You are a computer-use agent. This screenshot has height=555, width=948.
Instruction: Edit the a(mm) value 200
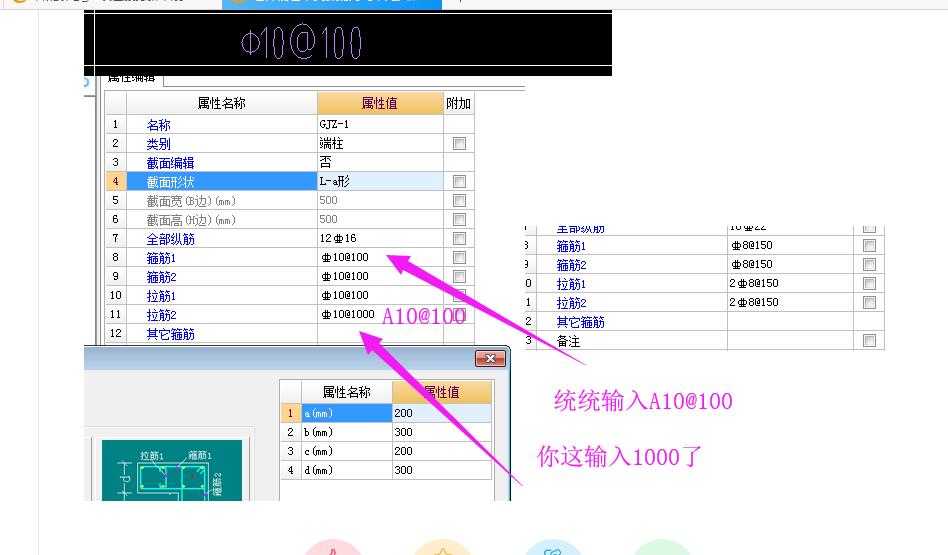(x=442, y=413)
